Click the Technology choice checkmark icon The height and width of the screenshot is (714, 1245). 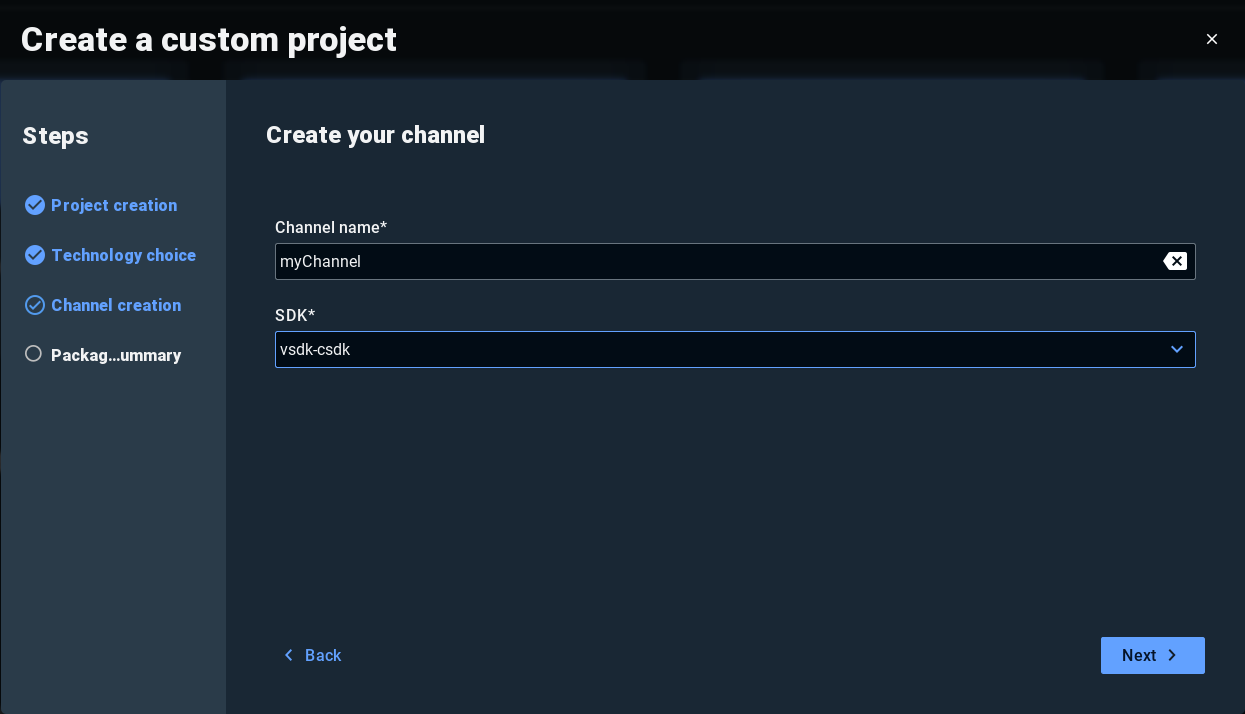click(35, 255)
